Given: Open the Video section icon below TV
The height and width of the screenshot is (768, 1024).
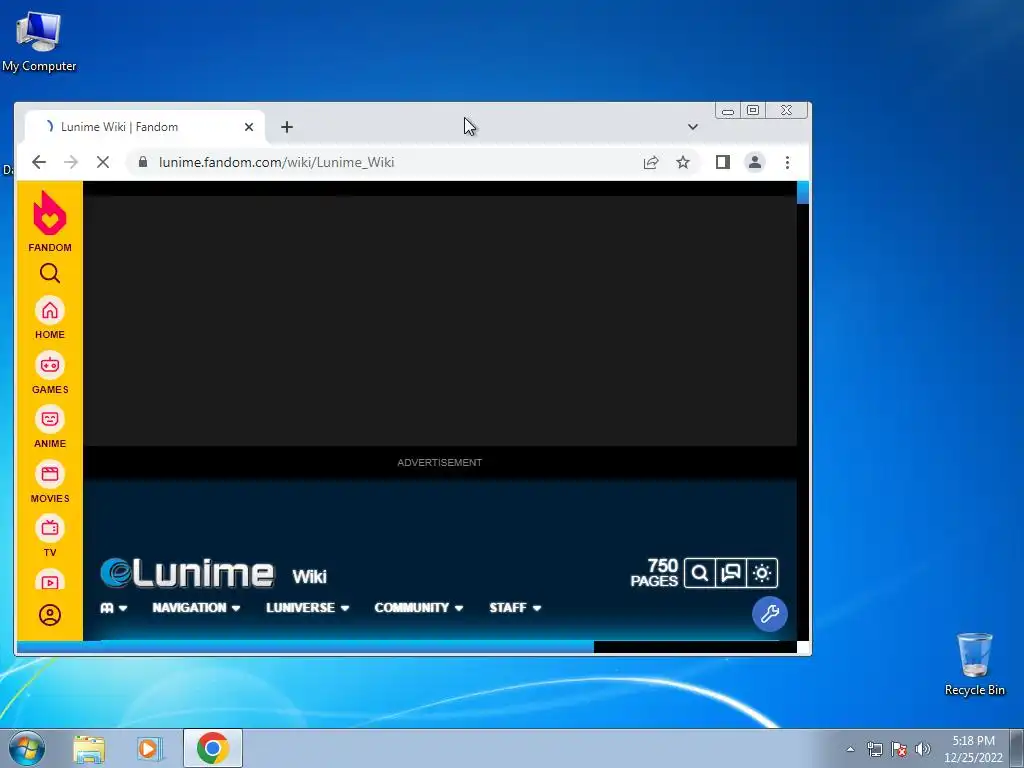Looking at the screenshot, I should point(50,581).
